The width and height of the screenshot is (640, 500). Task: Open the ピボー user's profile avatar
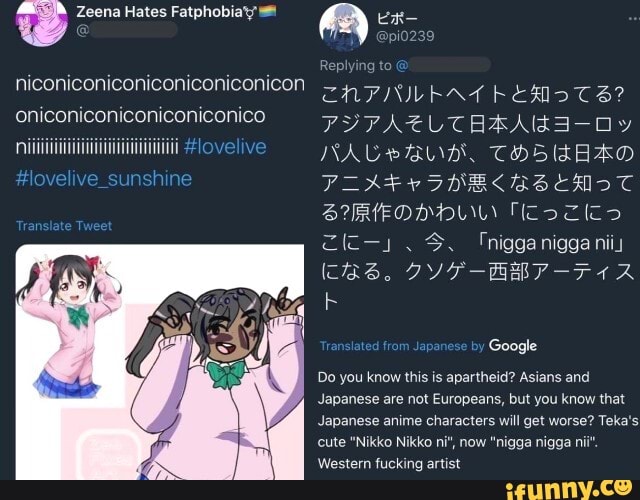pos(343,28)
